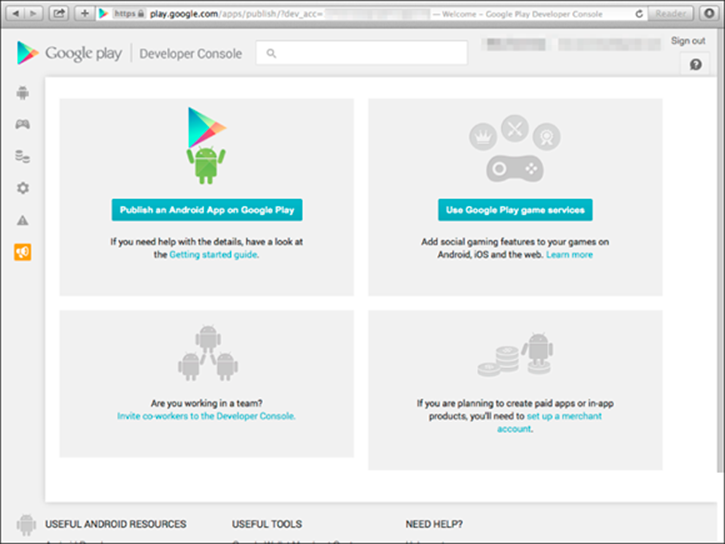This screenshot has height=544, width=725.
Task: Click the Reader button
Action: pos(670,13)
